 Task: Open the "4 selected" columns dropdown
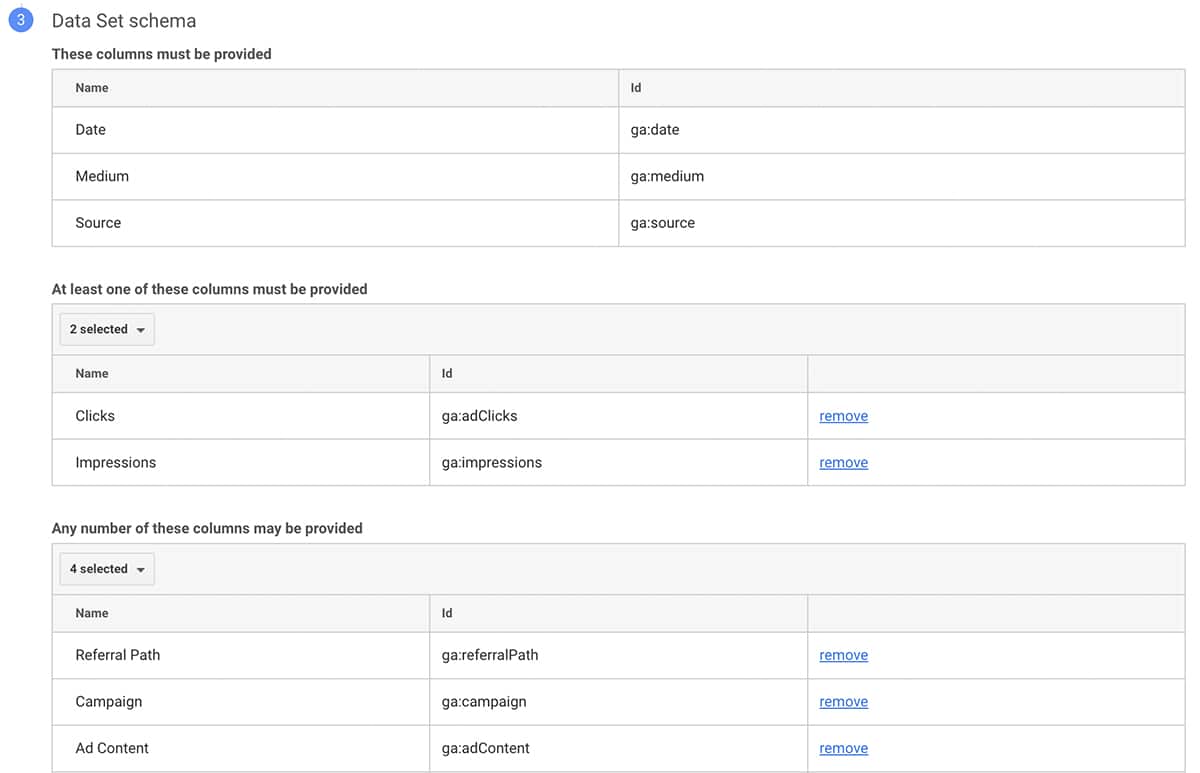click(x=107, y=569)
